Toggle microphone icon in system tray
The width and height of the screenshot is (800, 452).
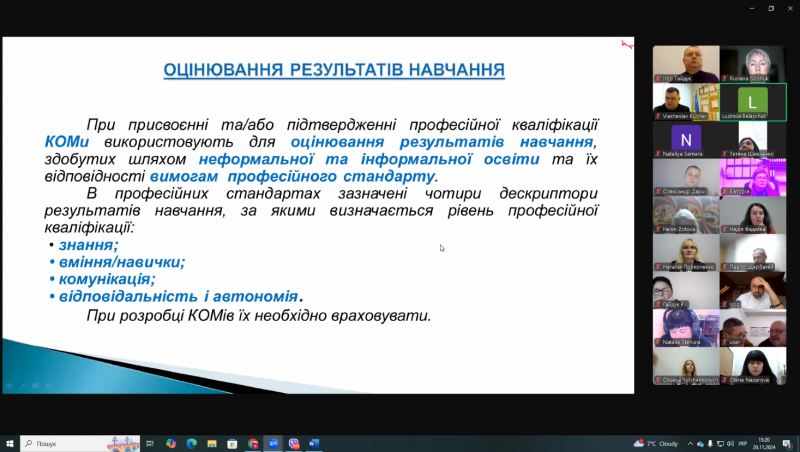click(709, 443)
